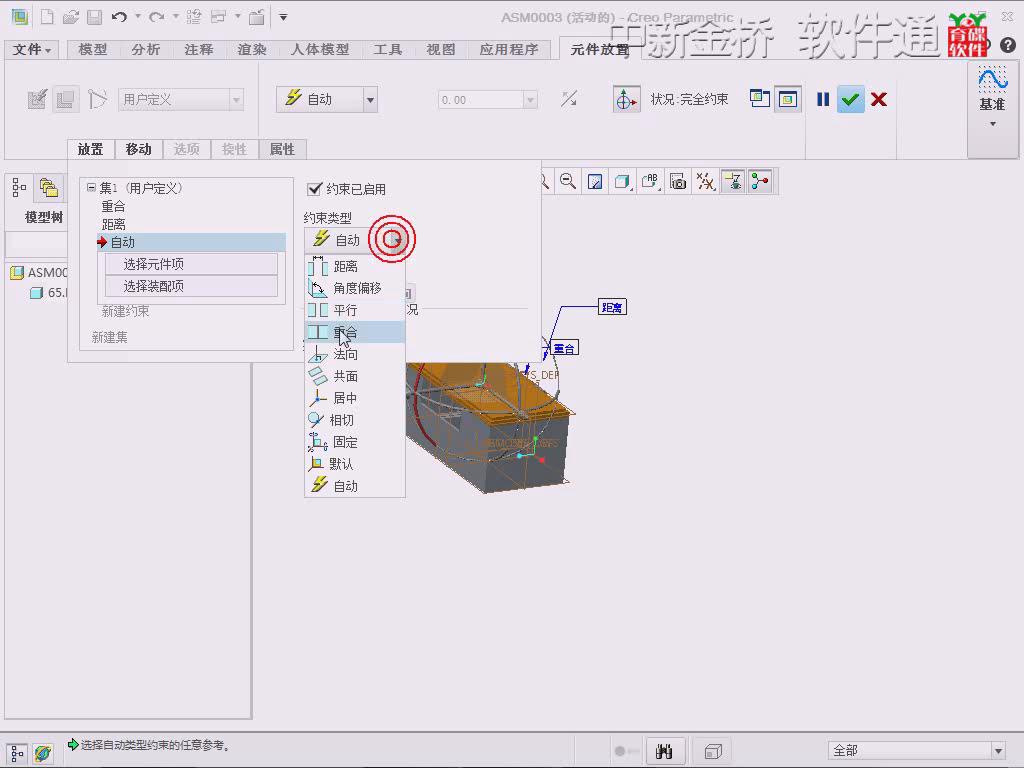Show component in assembly window icon
The width and height of the screenshot is (1024, 768).
tap(788, 99)
